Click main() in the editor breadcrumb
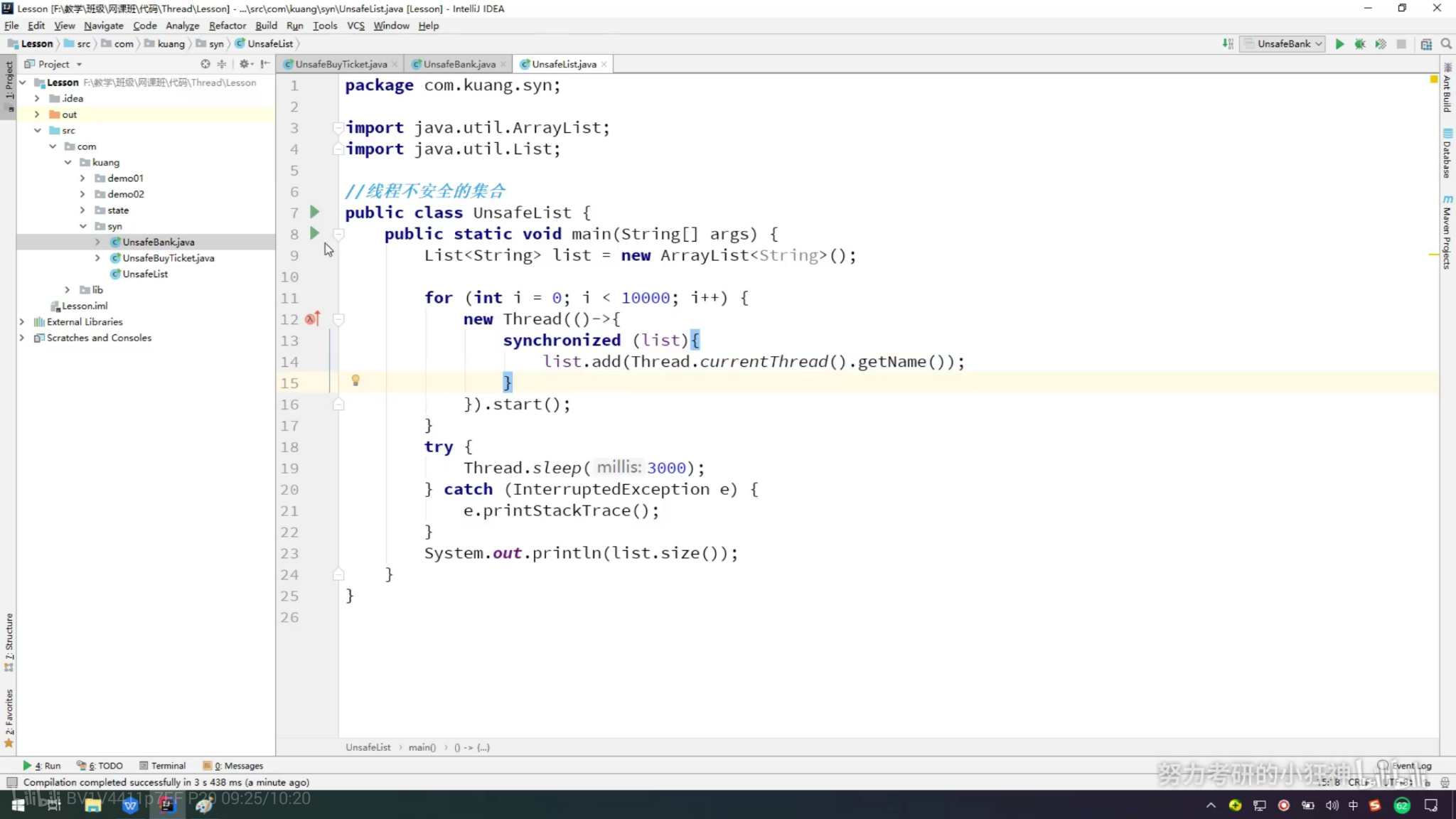The height and width of the screenshot is (819, 1456). click(422, 747)
